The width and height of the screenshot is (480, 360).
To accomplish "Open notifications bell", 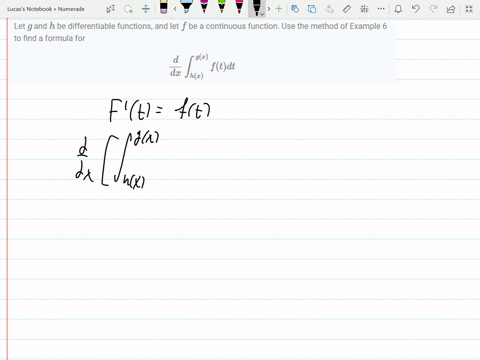I will click(x=398, y=9).
